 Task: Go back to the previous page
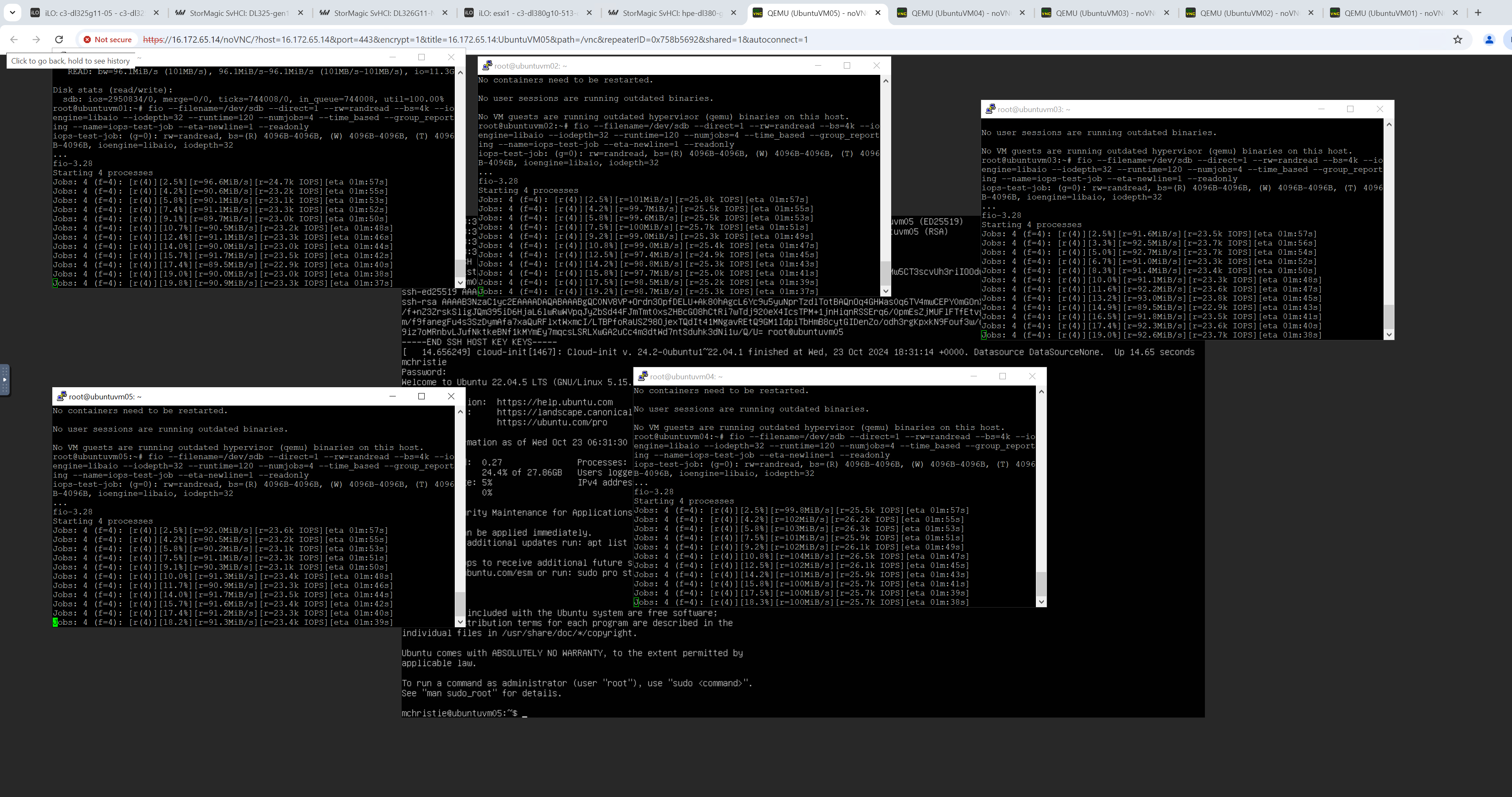click(x=14, y=39)
